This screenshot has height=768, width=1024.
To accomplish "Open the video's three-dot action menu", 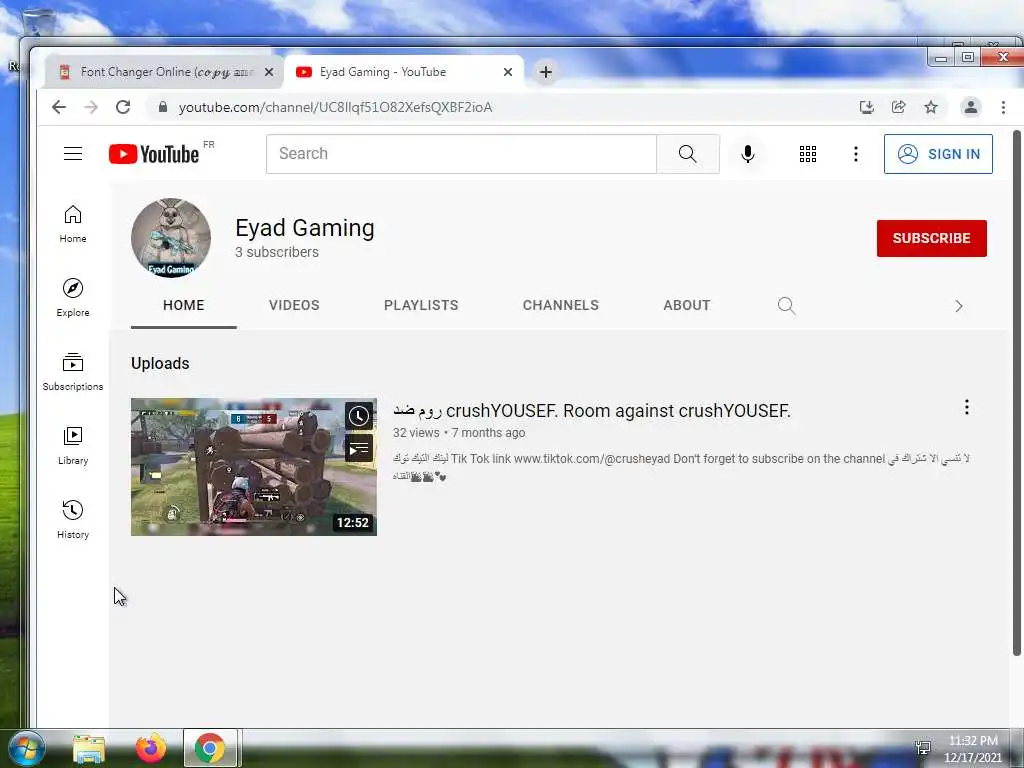I will [x=967, y=408].
